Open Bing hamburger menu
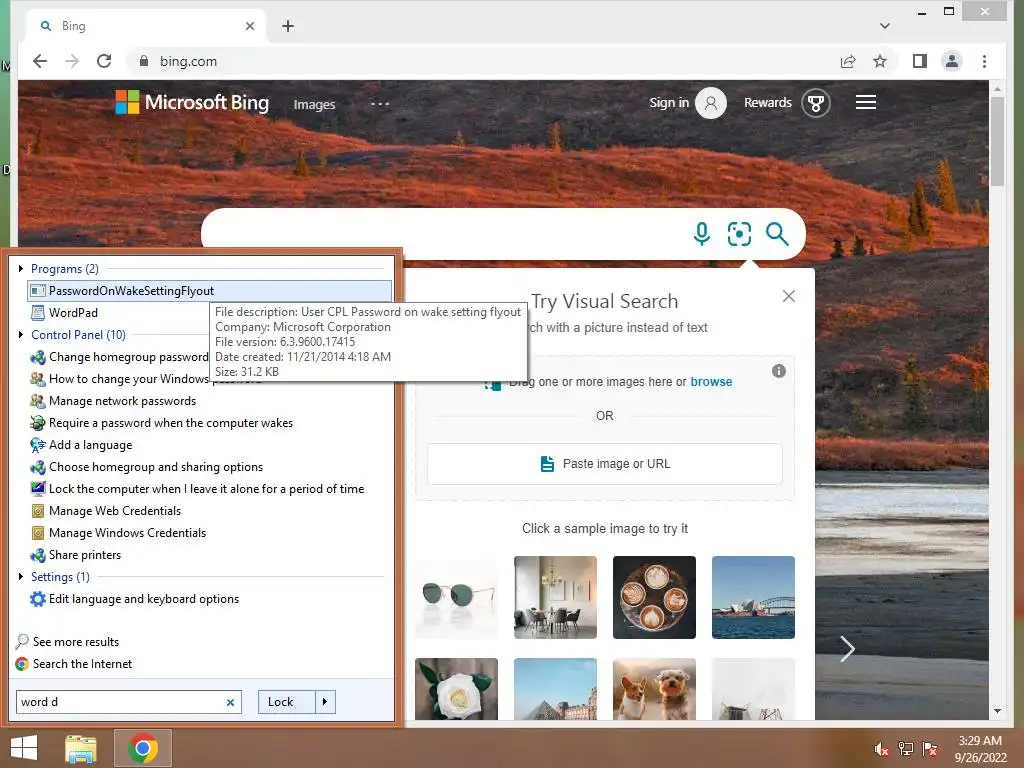 click(x=866, y=103)
